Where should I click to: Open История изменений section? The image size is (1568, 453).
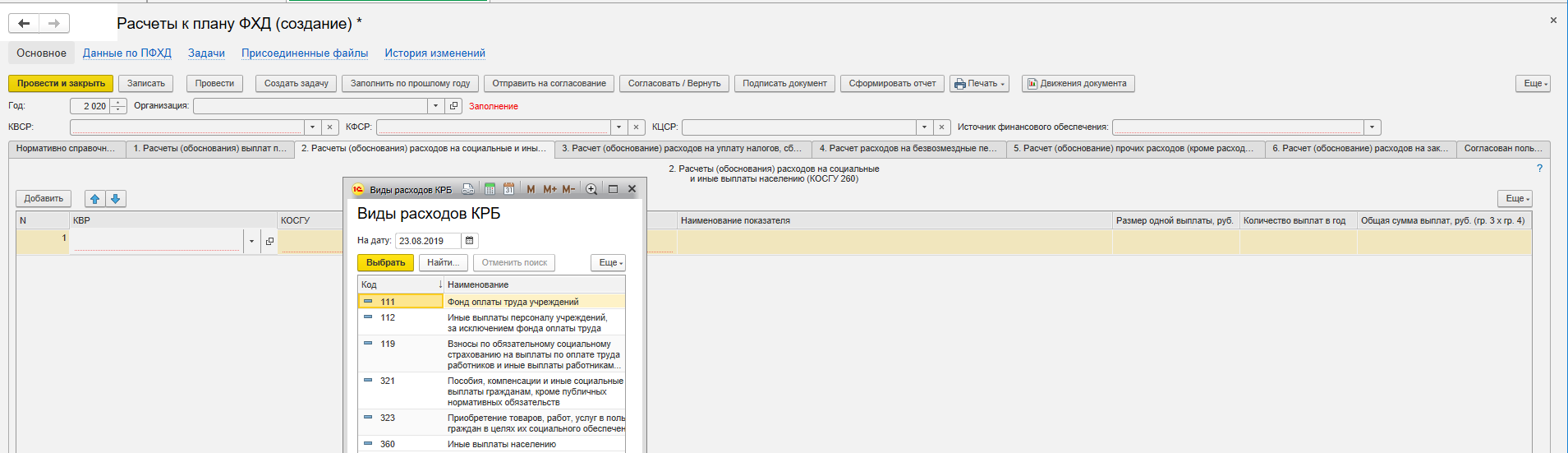point(435,53)
